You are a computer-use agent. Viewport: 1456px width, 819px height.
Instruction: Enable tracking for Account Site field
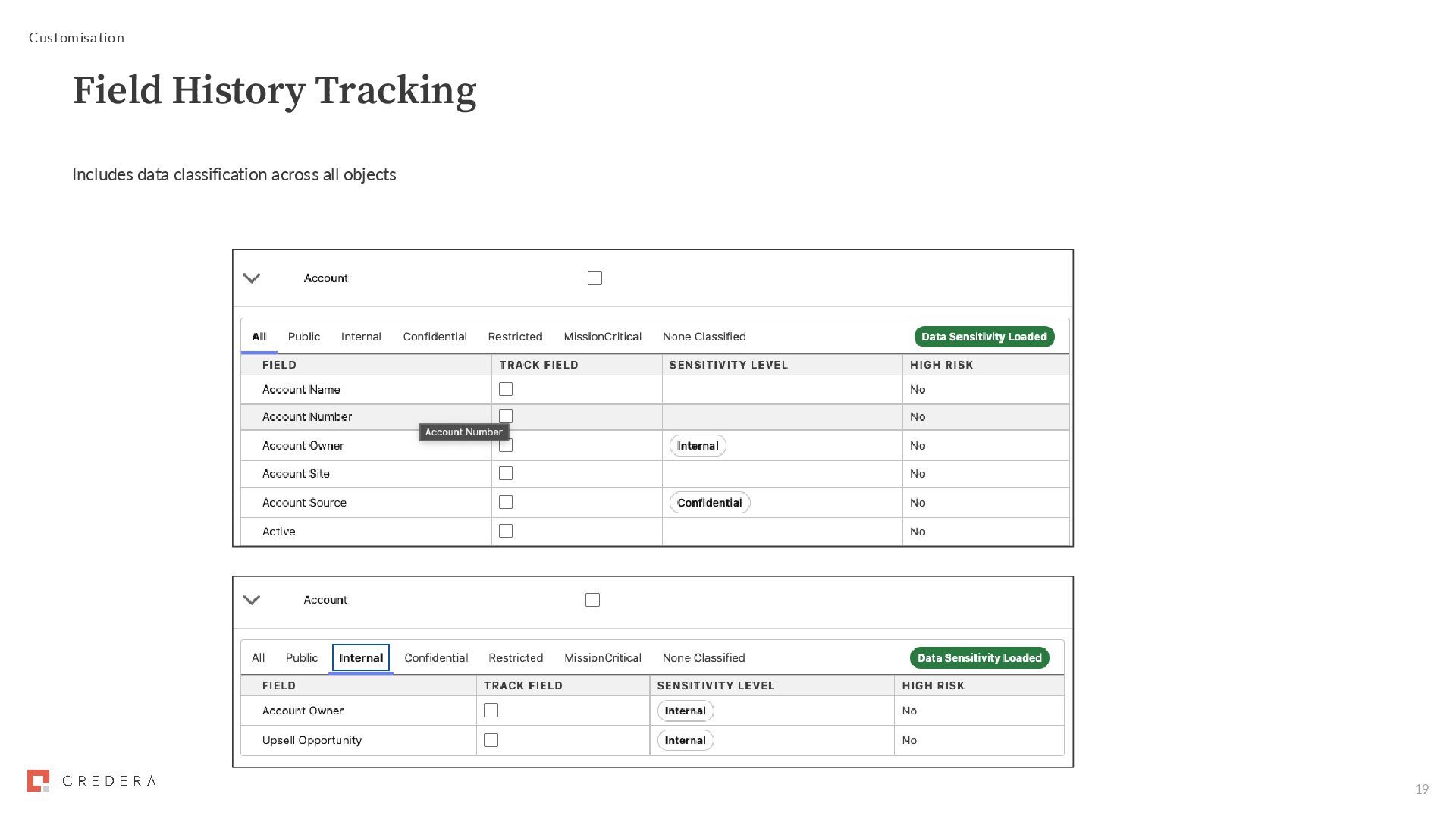pyautogui.click(x=506, y=473)
